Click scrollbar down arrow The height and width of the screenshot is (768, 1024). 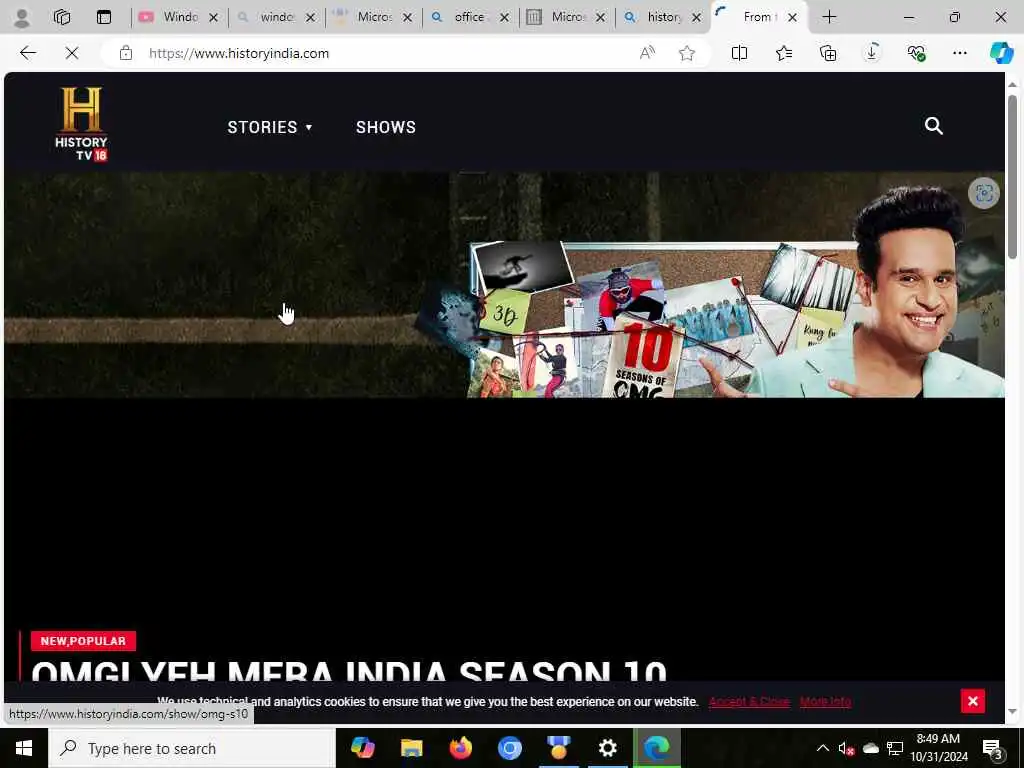point(1012,711)
